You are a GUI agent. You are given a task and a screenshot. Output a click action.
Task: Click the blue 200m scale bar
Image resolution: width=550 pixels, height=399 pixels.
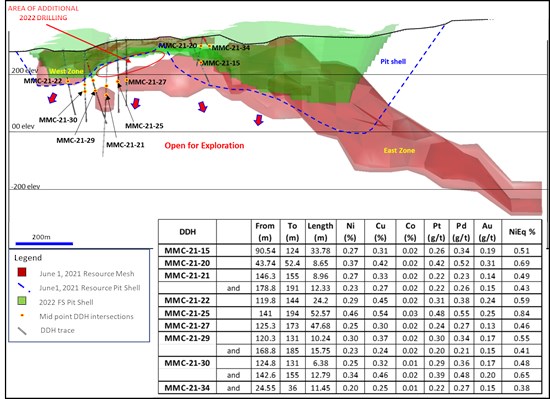pos(44,243)
